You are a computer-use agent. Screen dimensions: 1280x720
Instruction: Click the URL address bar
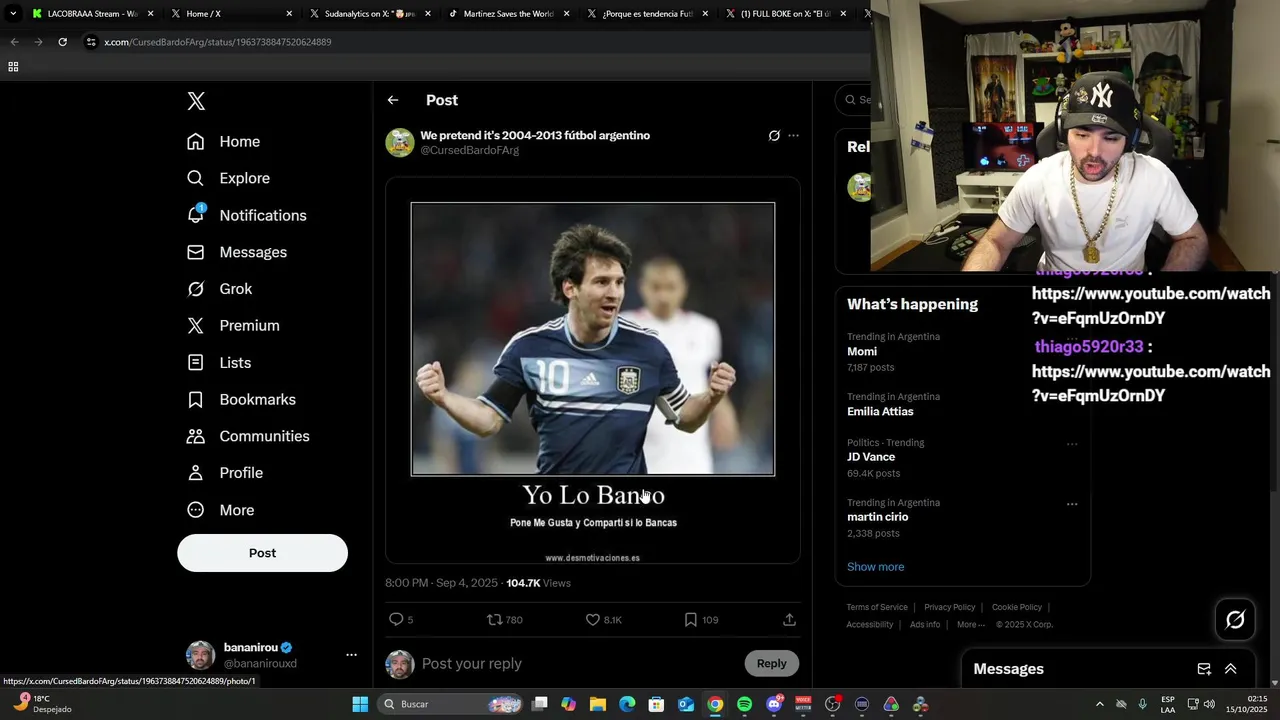(x=475, y=42)
